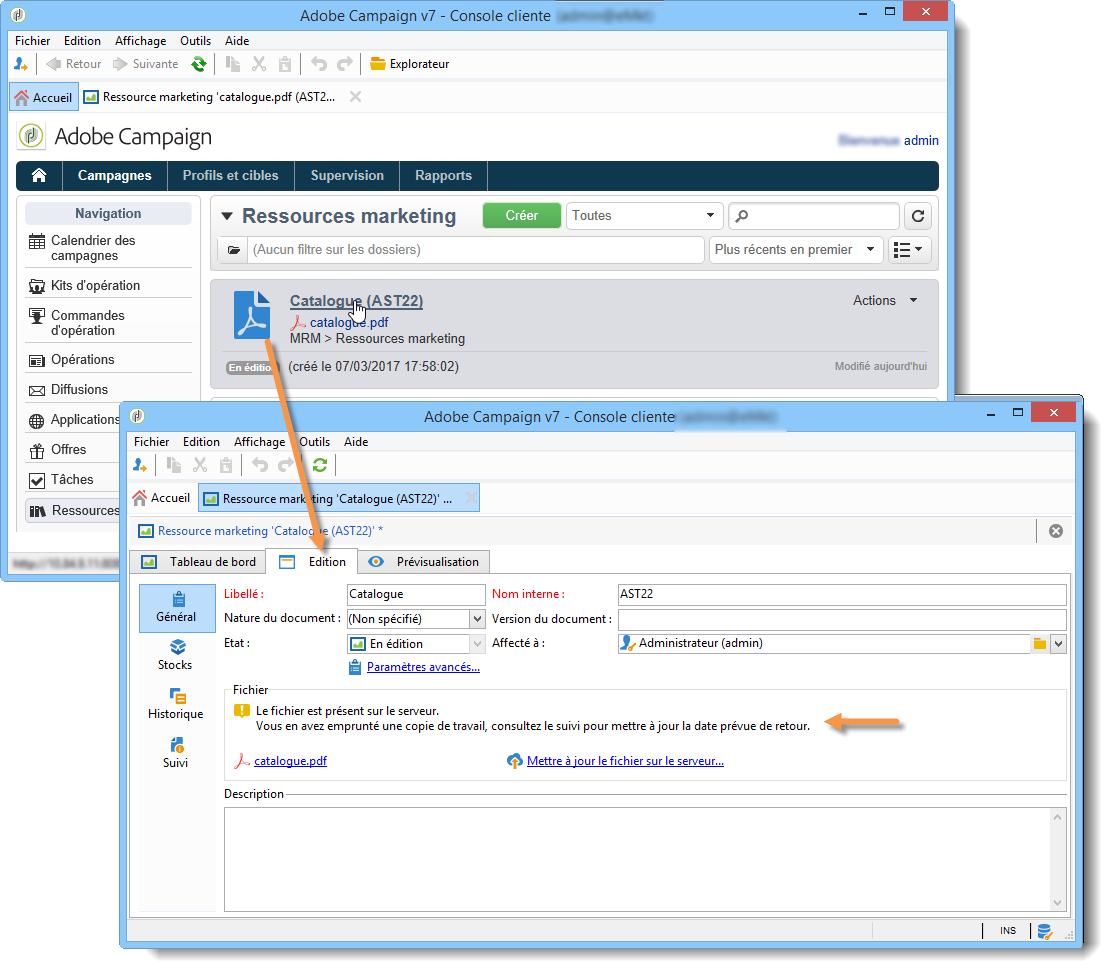
Task: Select the Suivi section icon
Action: point(177,753)
